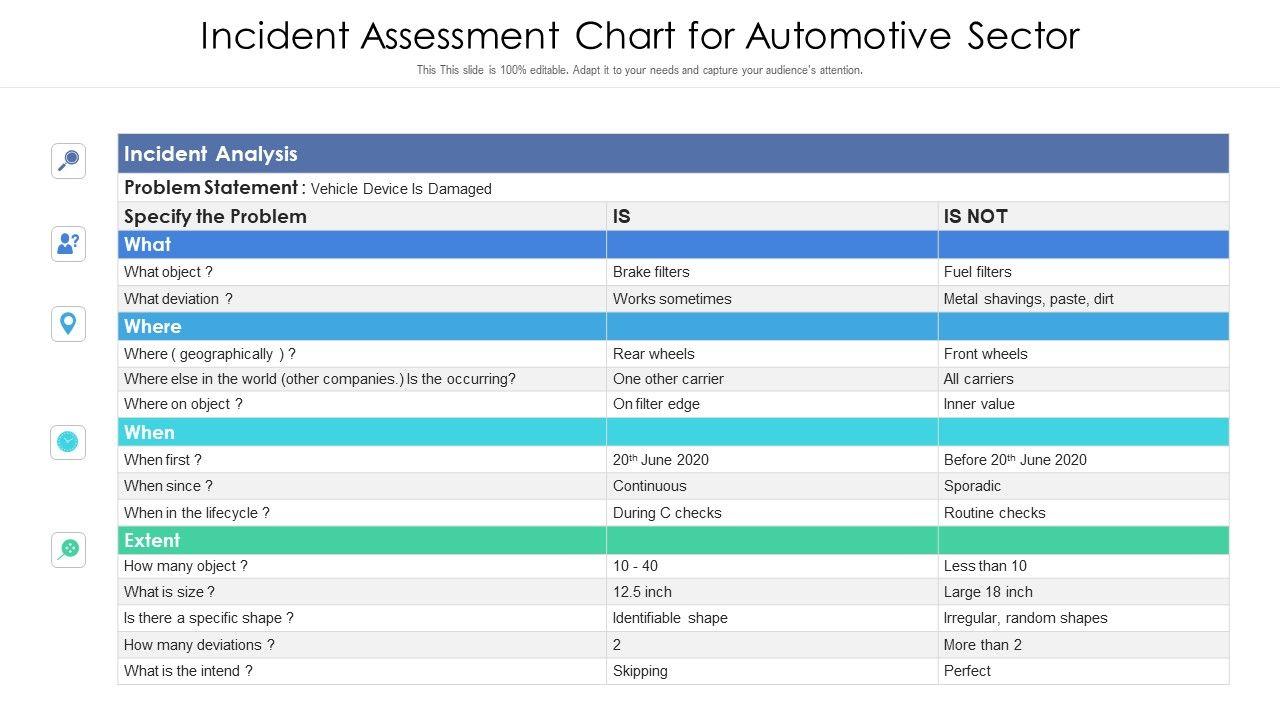
Task: Click the magnifying glass icon
Action: [69, 160]
